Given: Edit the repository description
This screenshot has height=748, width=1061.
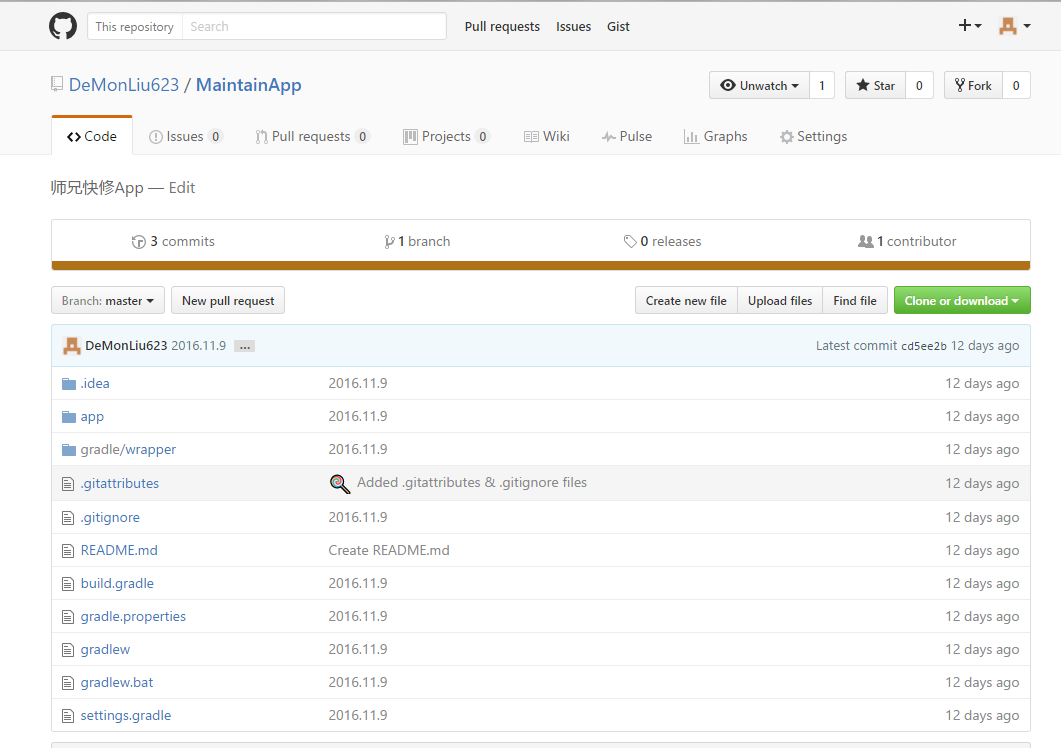Looking at the screenshot, I should point(181,188).
